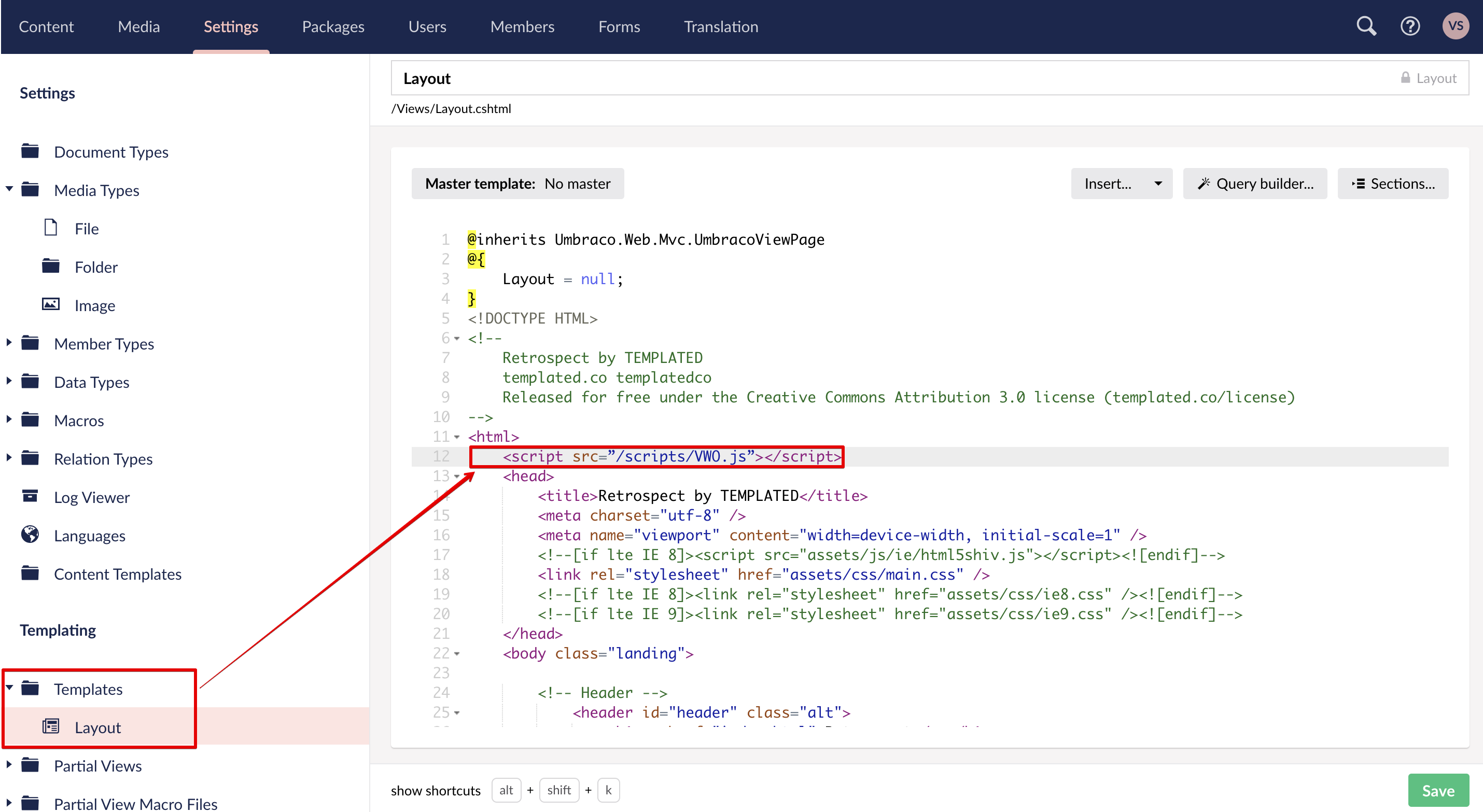Open the Layout template in tree

tap(97, 727)
